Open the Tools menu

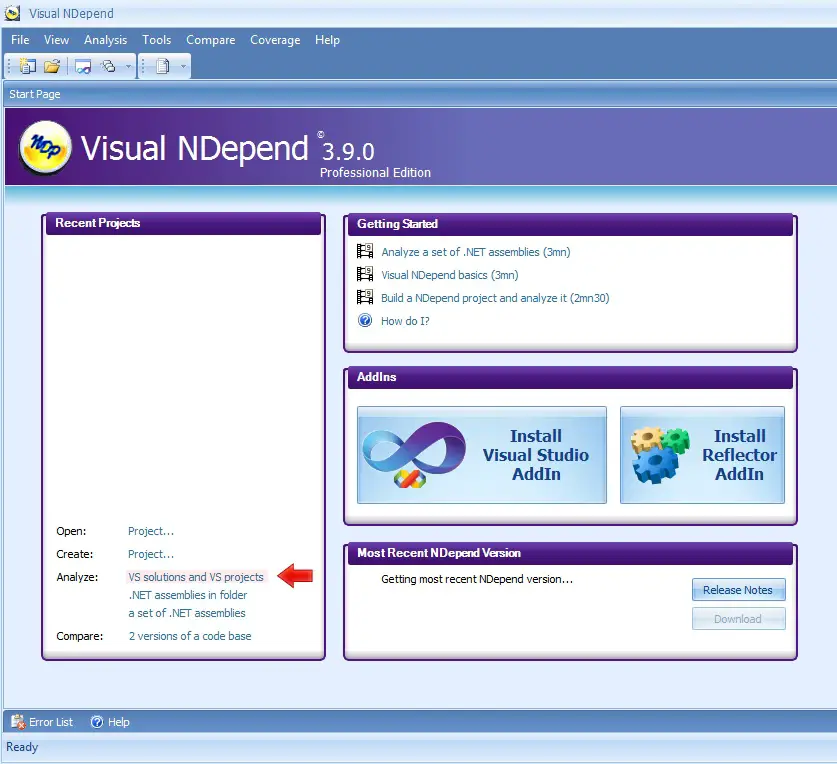156,40
